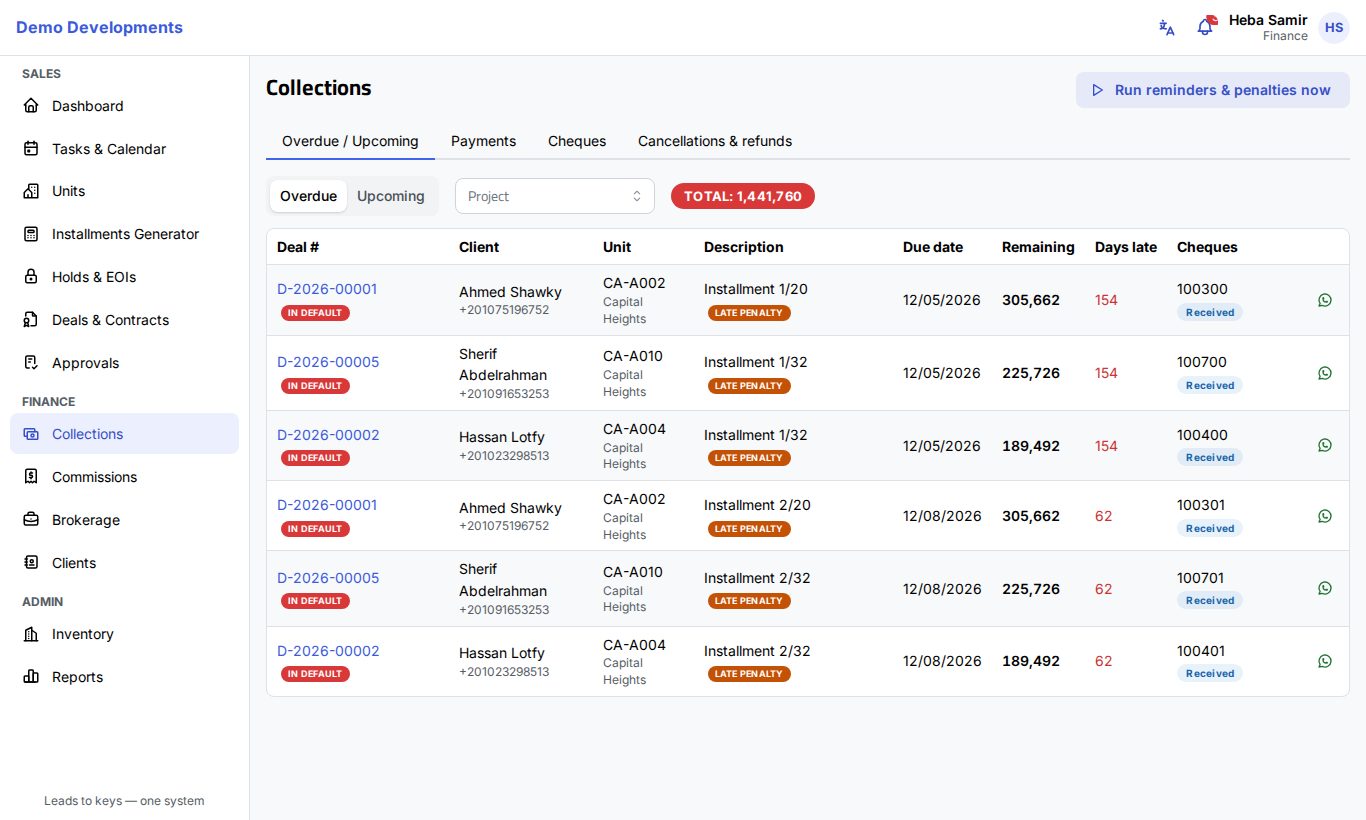This screenshot has width=1366, height=820.
Task: Select the Overdue filter toggle
Action: 308,196
